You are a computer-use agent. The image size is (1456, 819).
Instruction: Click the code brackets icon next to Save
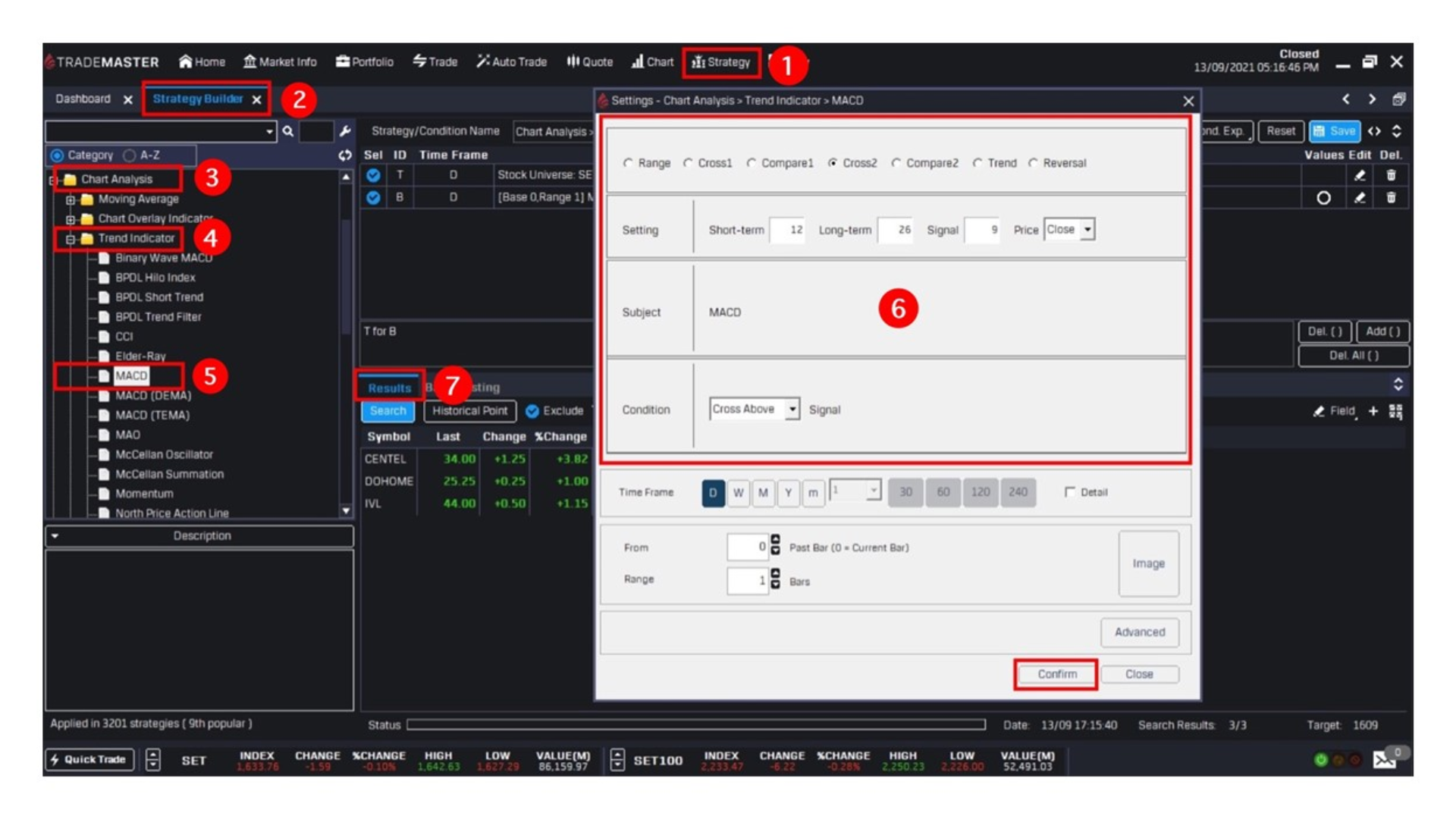(x=1374, y=131)
